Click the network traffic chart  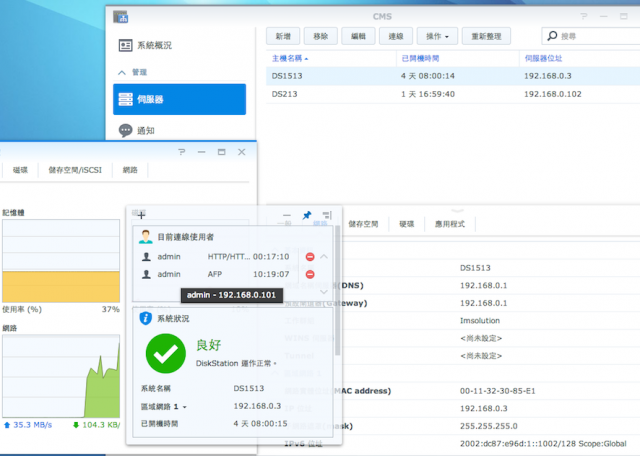61,376
